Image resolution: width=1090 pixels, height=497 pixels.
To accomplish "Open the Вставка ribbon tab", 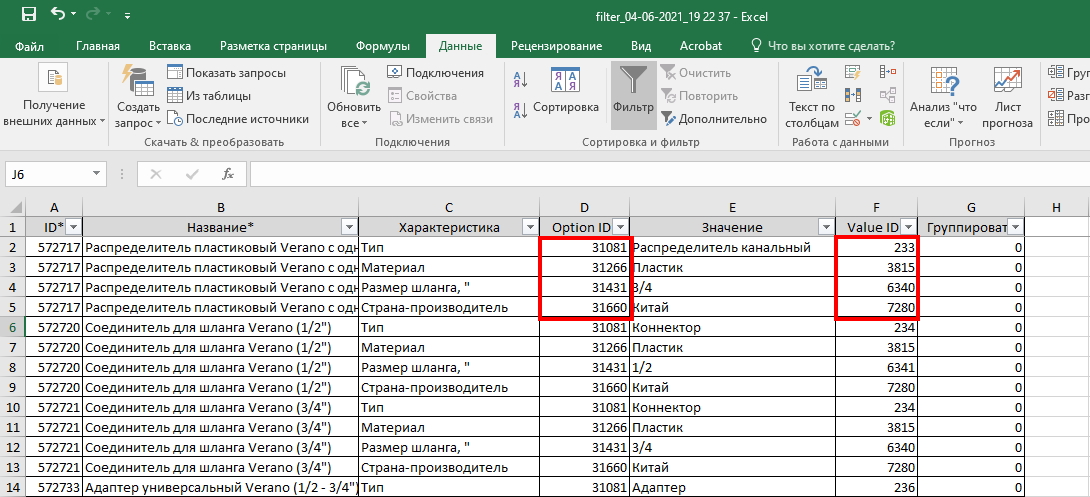I will 170,46.
